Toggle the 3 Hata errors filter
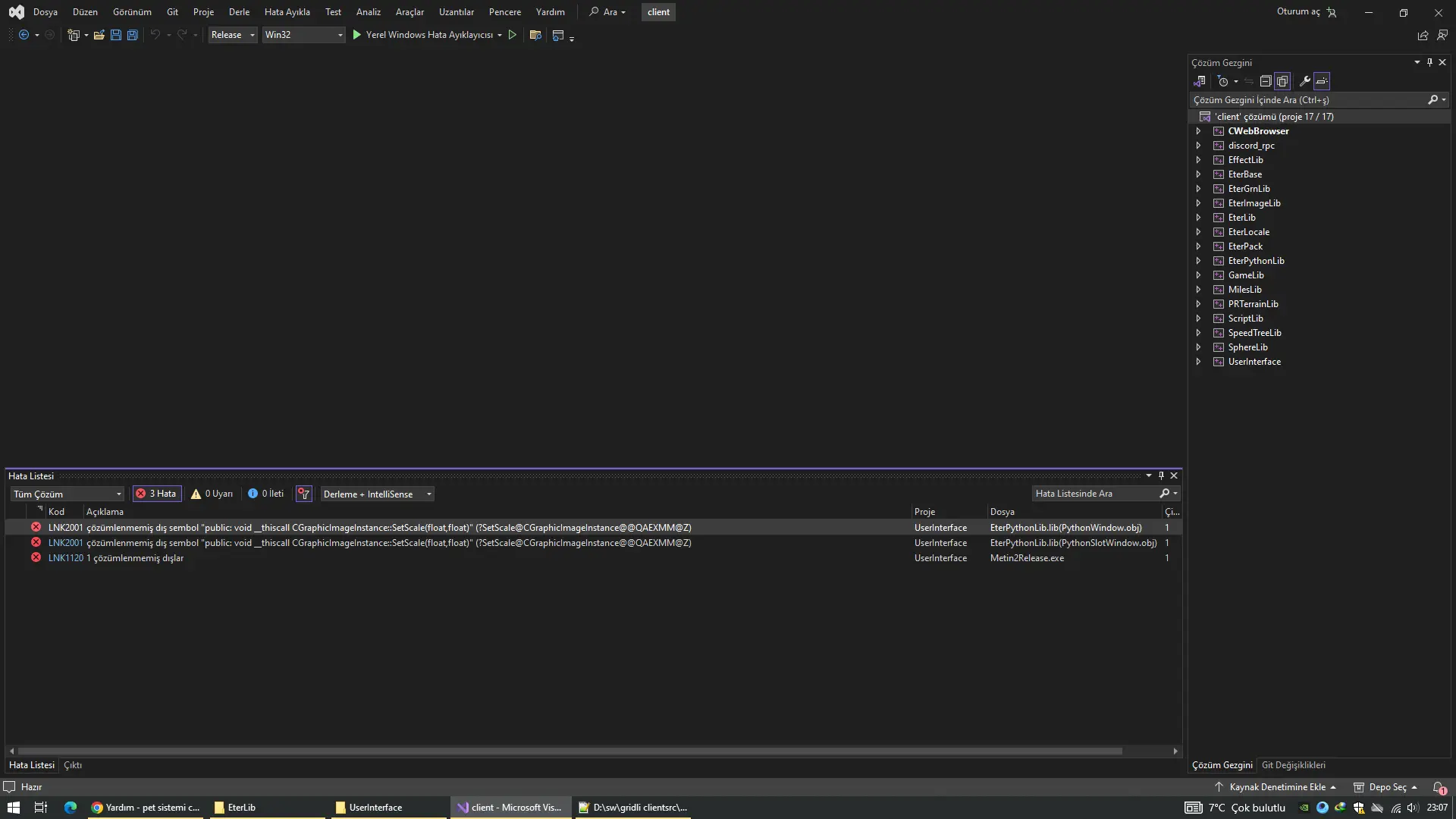Screen dimensions: 1456x819 tap(157, 494)
